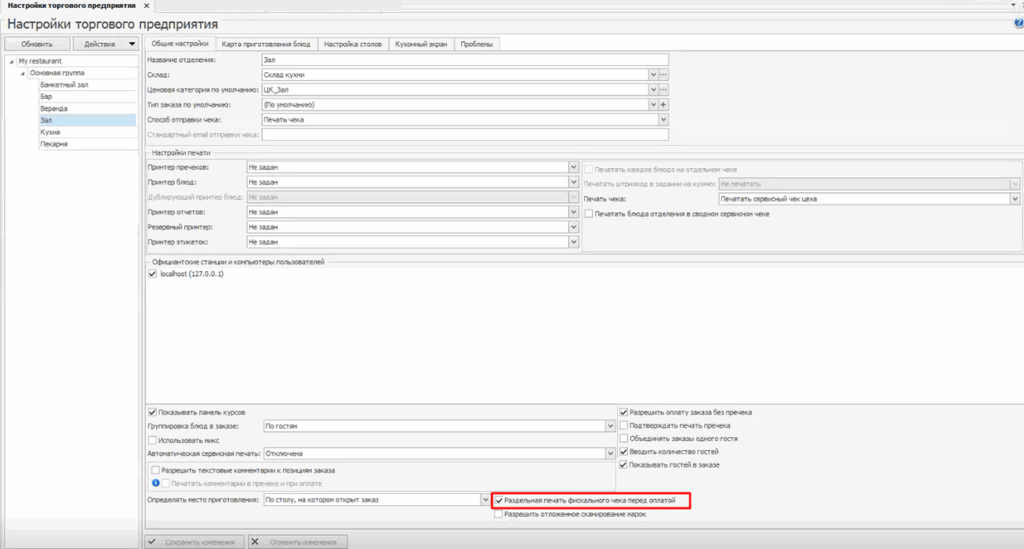Enable Использовать микс checkbox
Image resolution: width=1024 pixels, height=549 pixels.
point(152,440)
